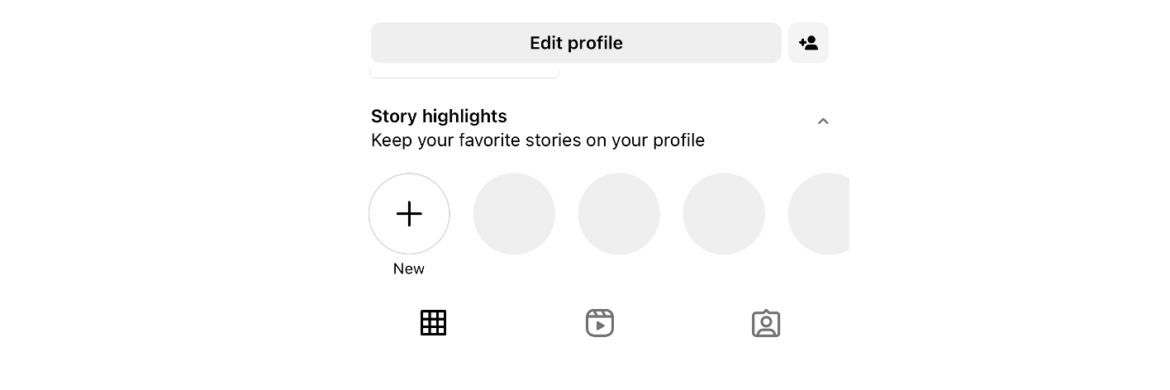Click the Edit profile button
1170x390 pixels.
click(575, 43)
